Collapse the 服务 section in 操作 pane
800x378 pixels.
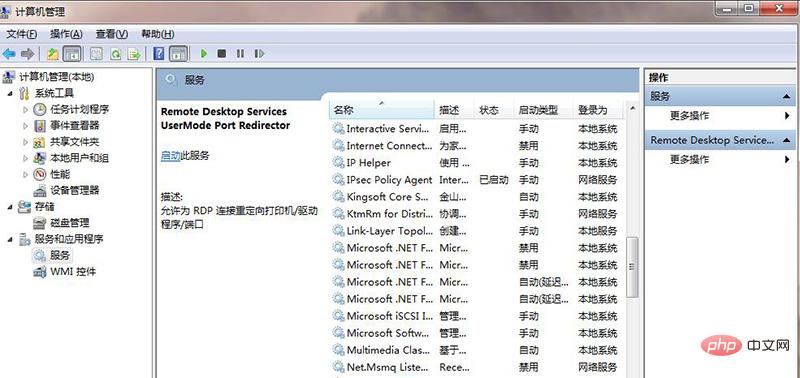786,96
